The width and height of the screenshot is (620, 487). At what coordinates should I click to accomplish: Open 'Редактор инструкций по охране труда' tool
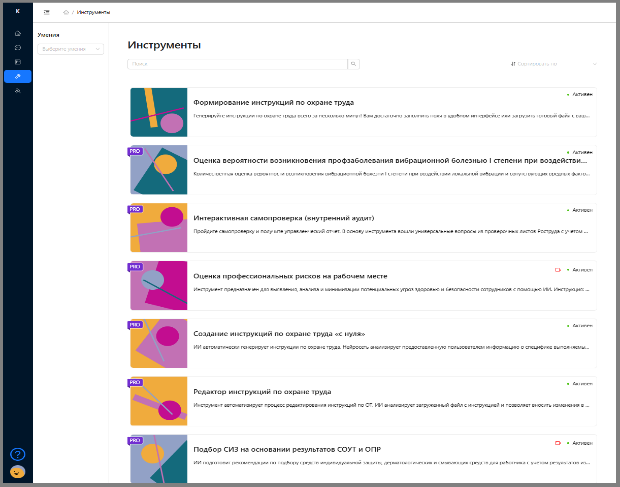point(261,391)
